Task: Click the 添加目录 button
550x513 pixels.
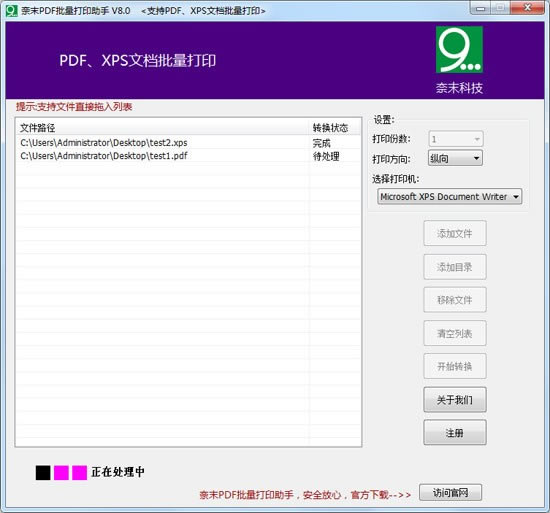Action: click(x=455, y=267)
